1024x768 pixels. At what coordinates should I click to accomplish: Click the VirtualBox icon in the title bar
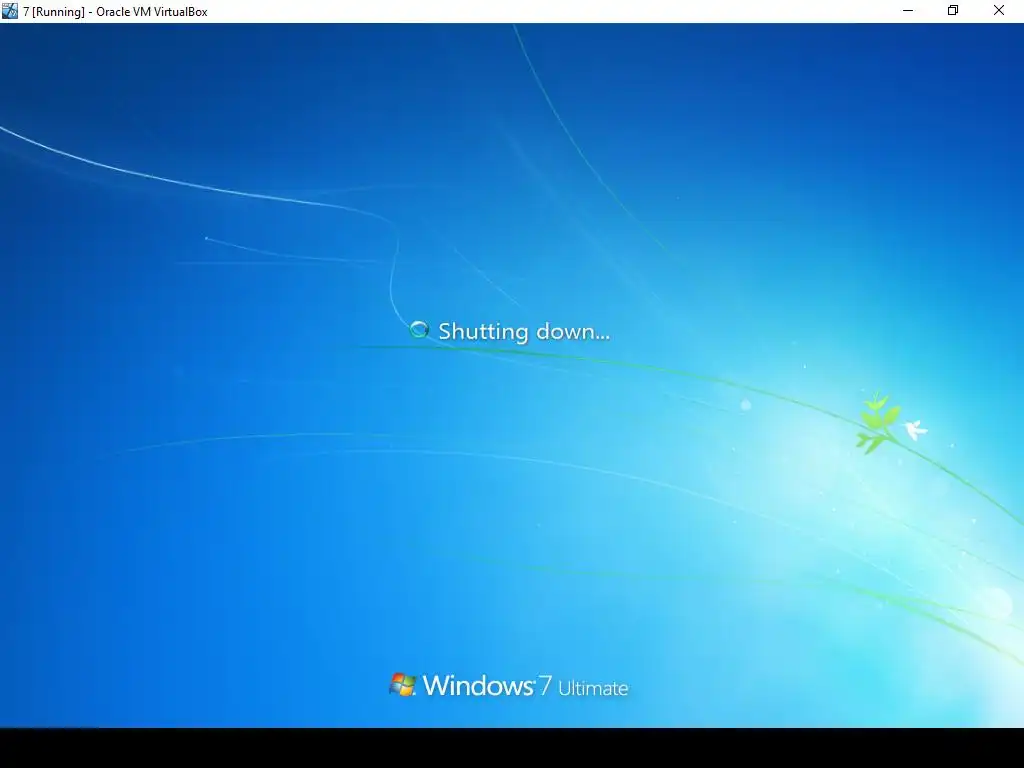10,11
